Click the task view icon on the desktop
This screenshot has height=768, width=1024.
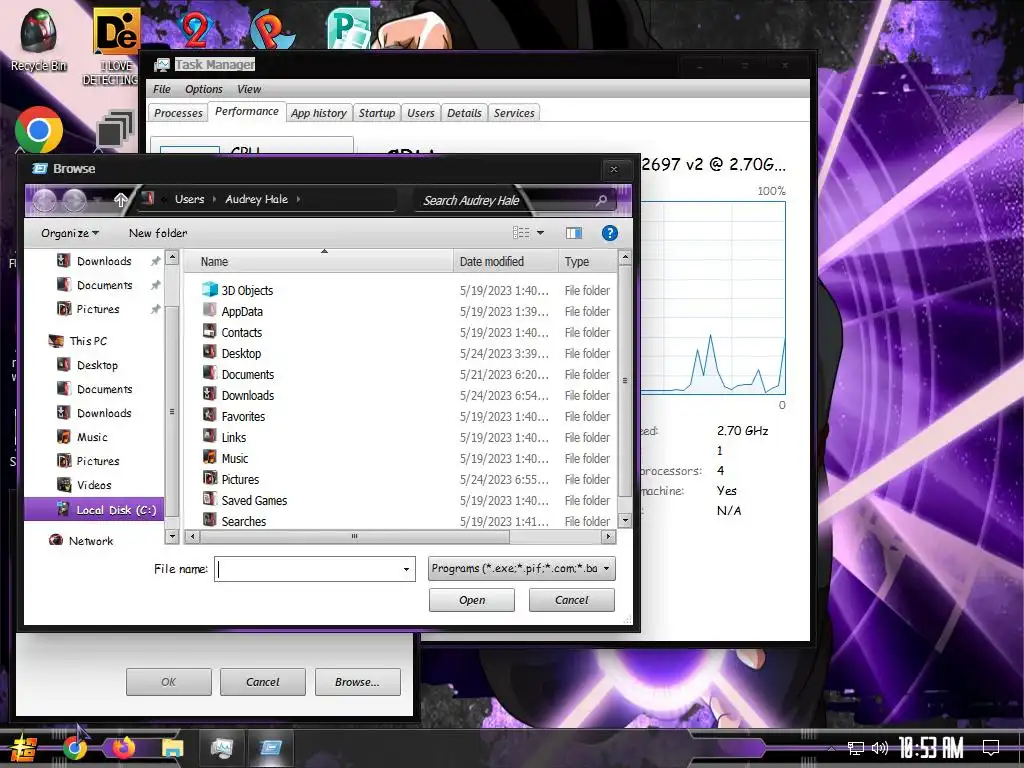pyautogui.click(x=115, y=129)
